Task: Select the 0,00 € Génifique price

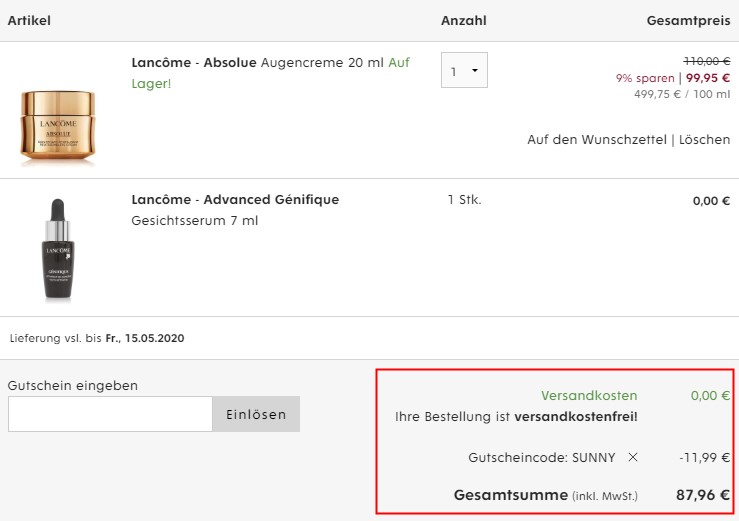Action: (711, 201)
